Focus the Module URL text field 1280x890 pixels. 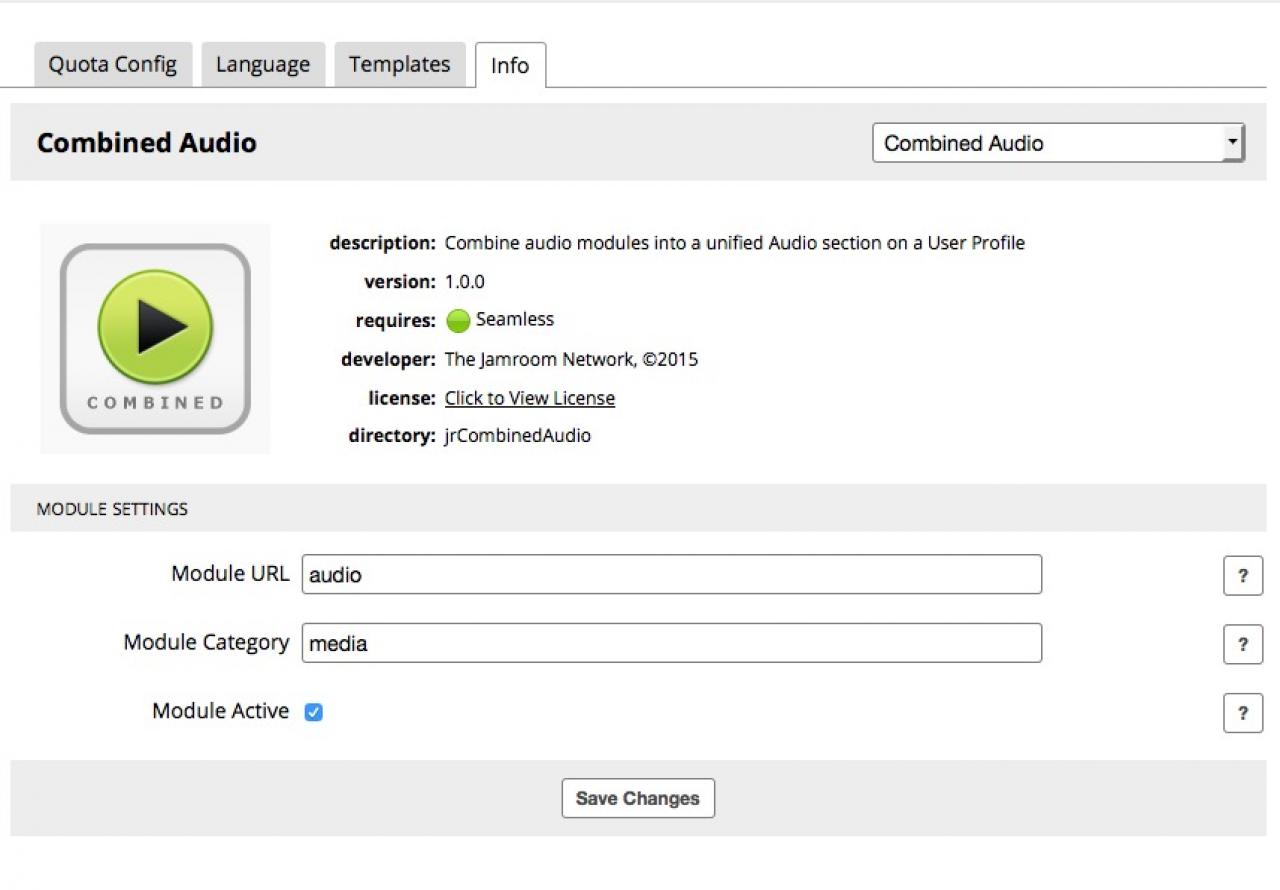(x=671, y=575)
